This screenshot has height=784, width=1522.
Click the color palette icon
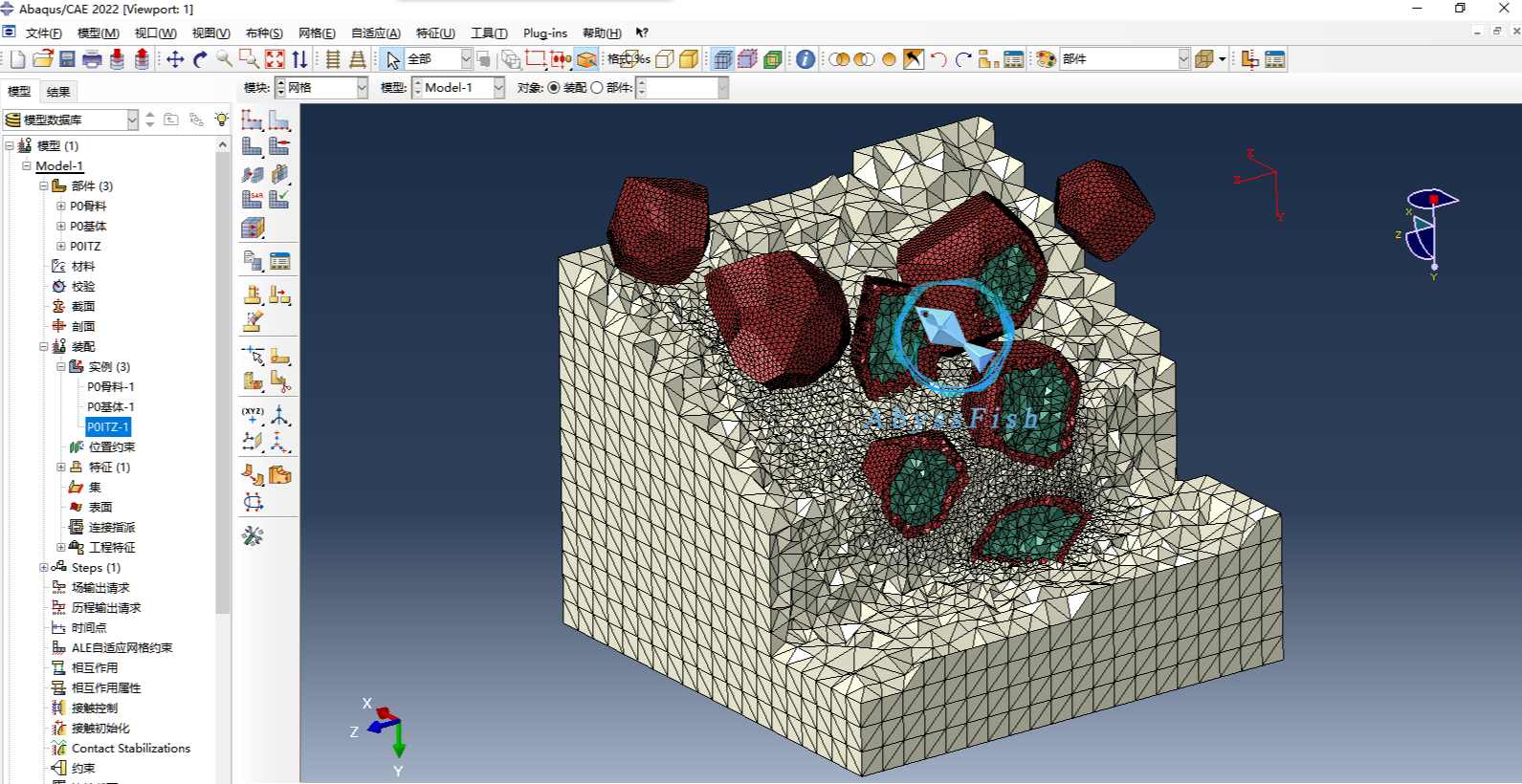tap(1046, 59)
